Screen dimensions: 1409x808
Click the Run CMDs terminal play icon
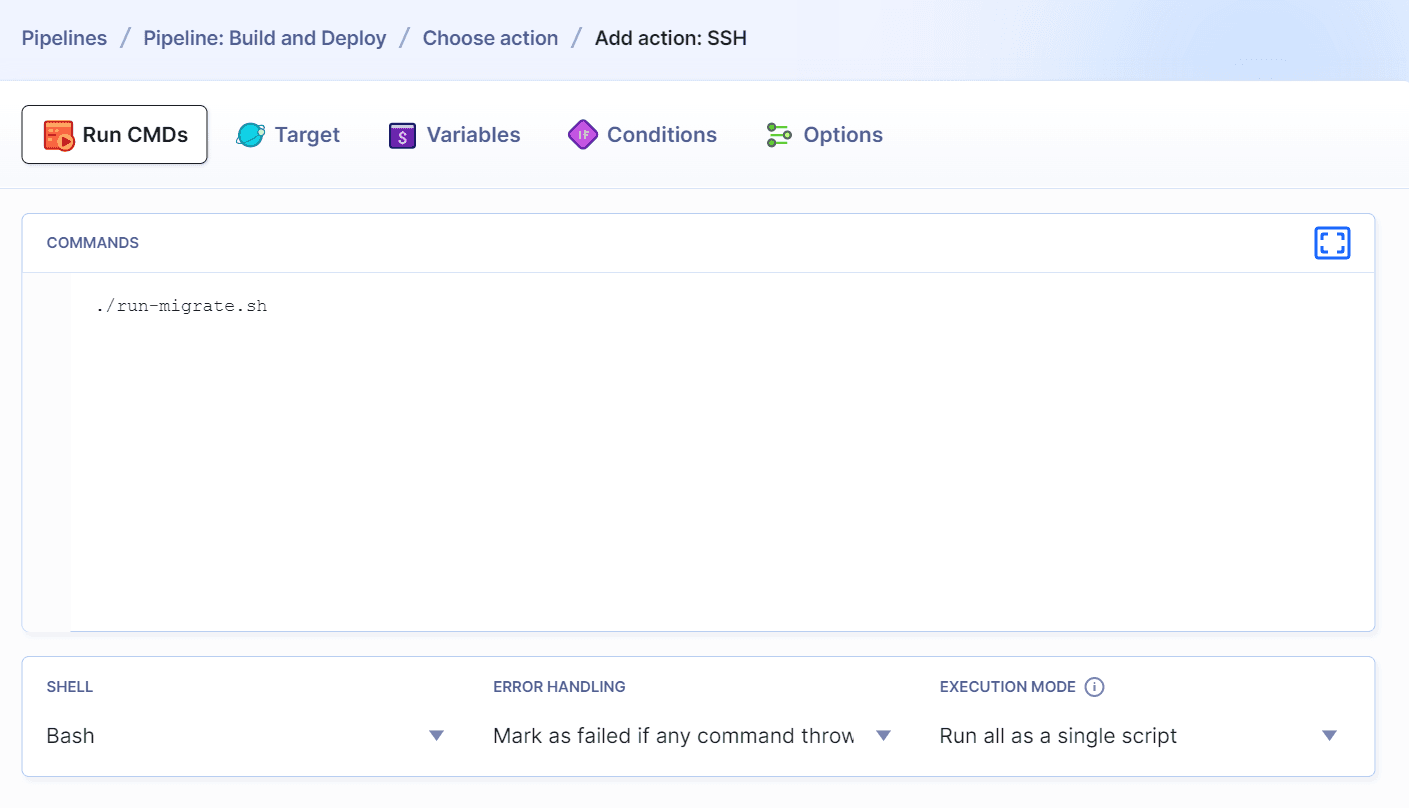(59, 135)
